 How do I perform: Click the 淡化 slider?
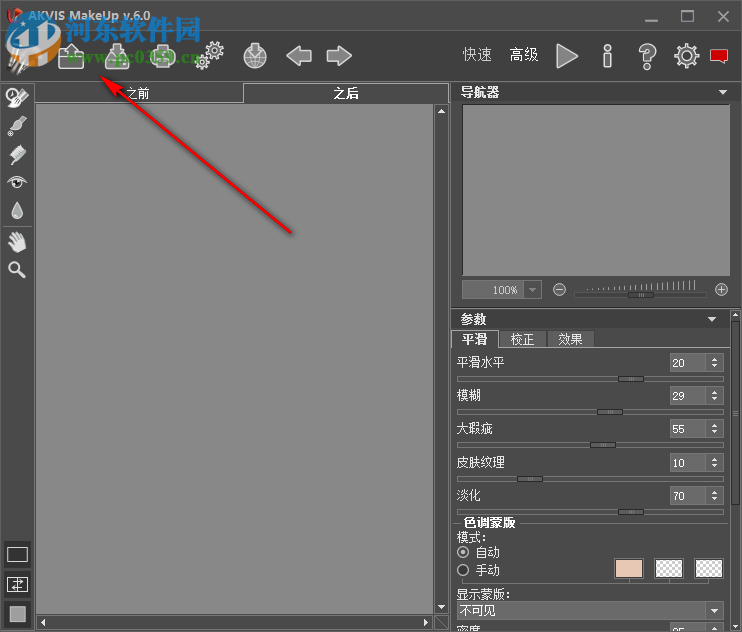590,512
